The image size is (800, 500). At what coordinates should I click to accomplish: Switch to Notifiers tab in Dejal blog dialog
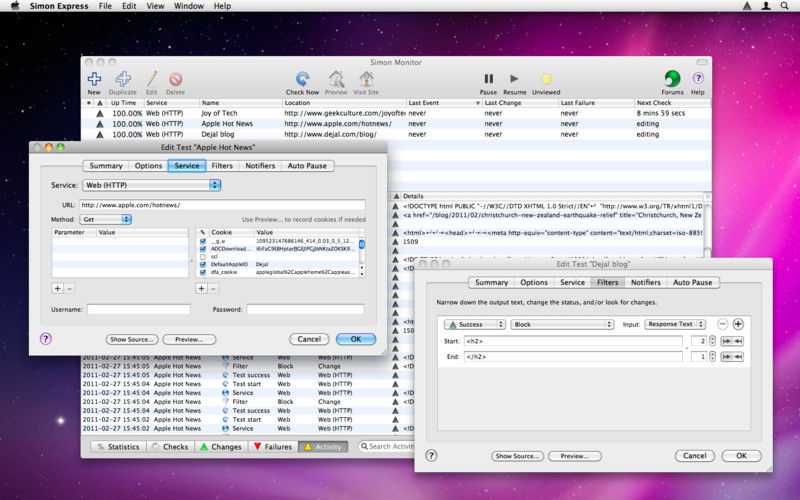(645, 282)
